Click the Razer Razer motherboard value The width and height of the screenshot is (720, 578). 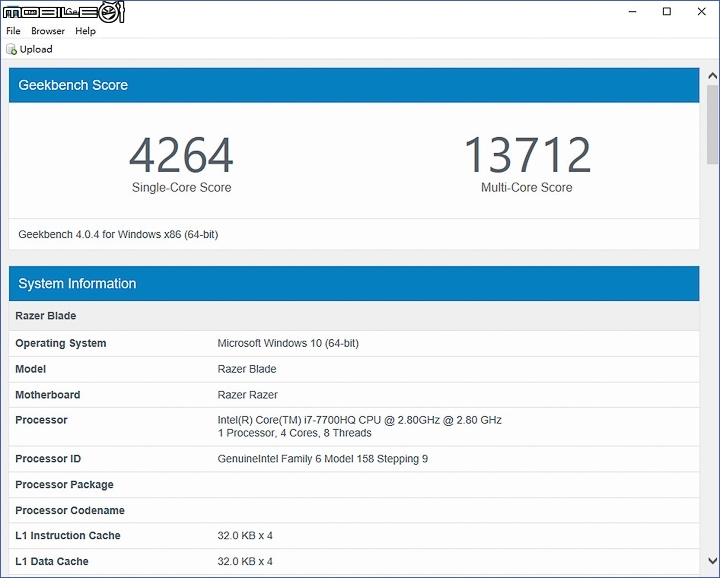point(248,395)
